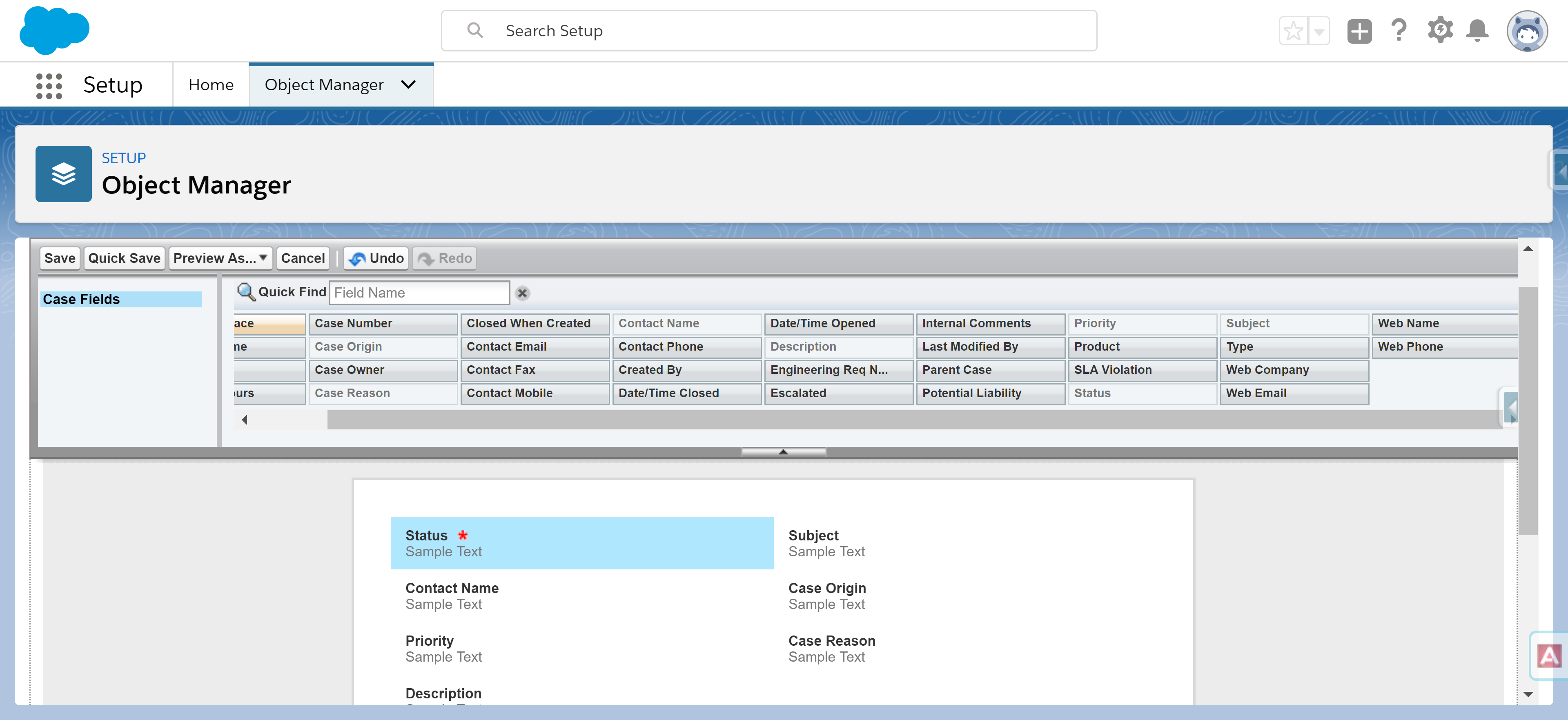1568x720 pixels.
Task: Clear the Quick Find field
Action: [x=522, y=293]
